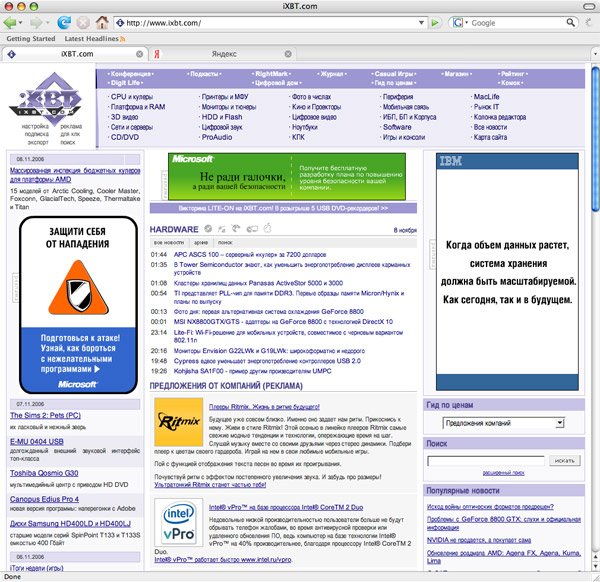The width and height of the screenshot is (600, 582).
Task: Open the MSI NX8800GTX/GTS news item
Action: point(283,322)
